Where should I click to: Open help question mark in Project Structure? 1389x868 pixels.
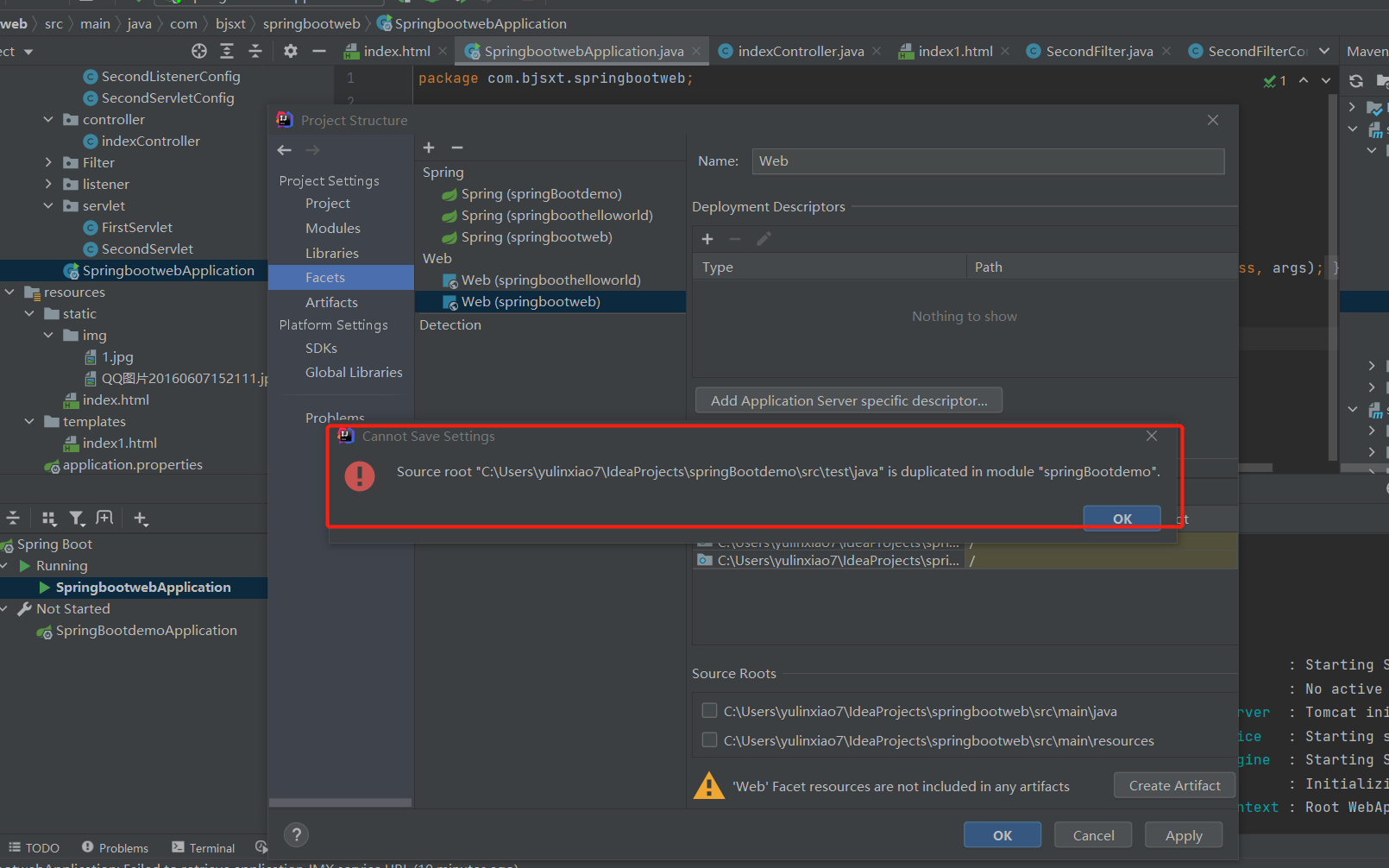pyautogui.click(x=296, y=834)
